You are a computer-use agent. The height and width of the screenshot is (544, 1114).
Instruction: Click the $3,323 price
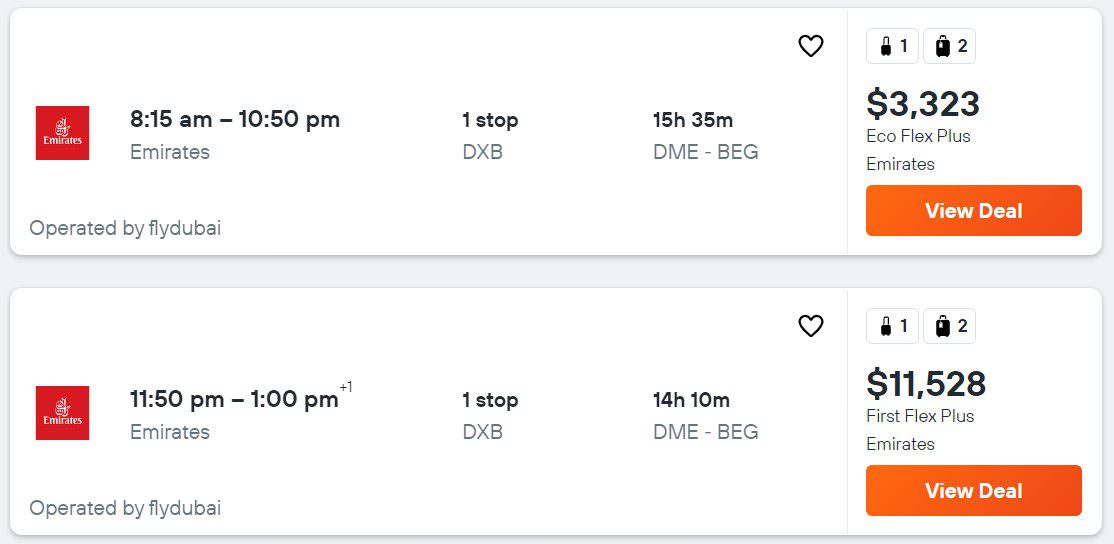click(923, 104)
